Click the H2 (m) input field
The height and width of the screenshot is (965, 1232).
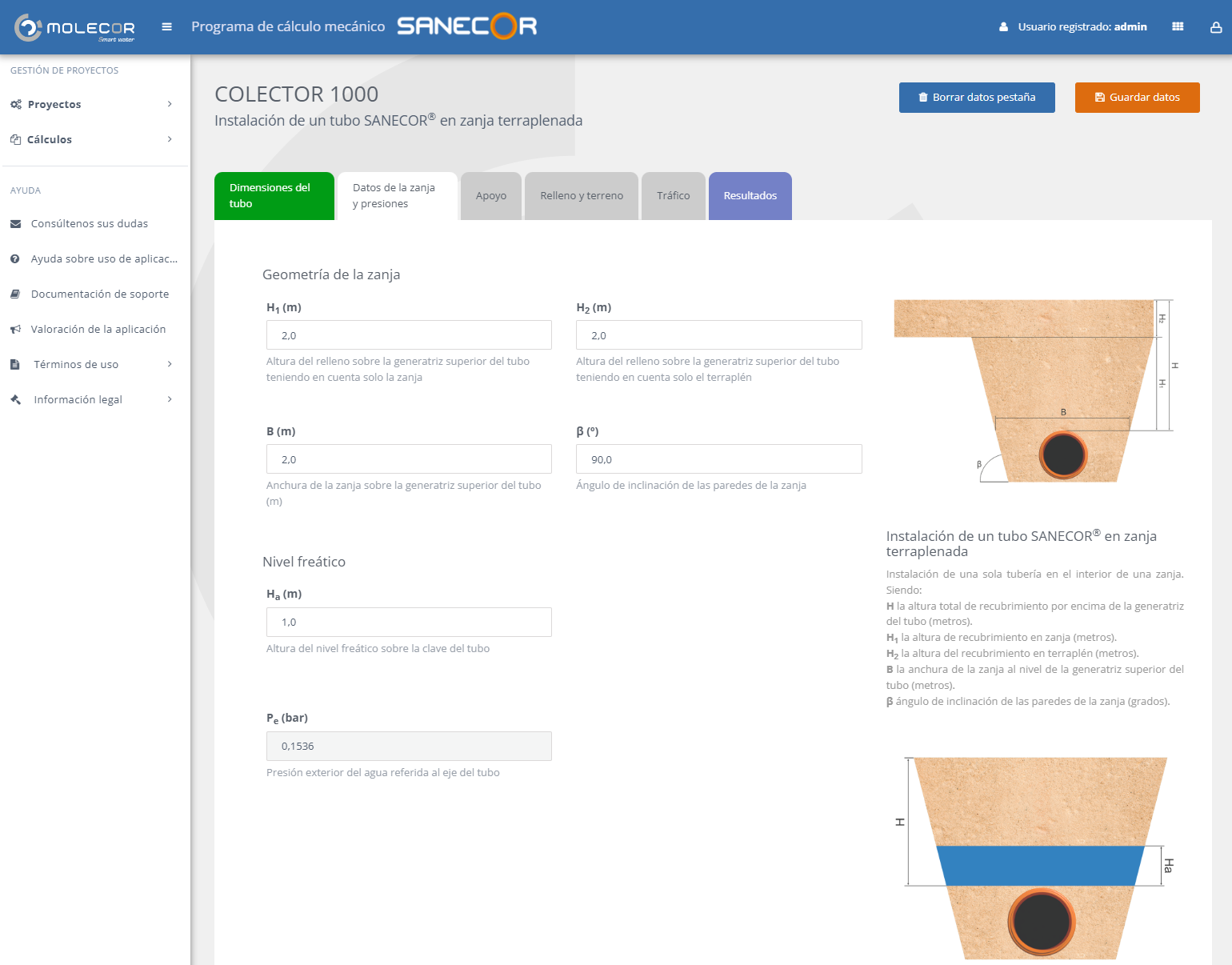coord(719,335)
